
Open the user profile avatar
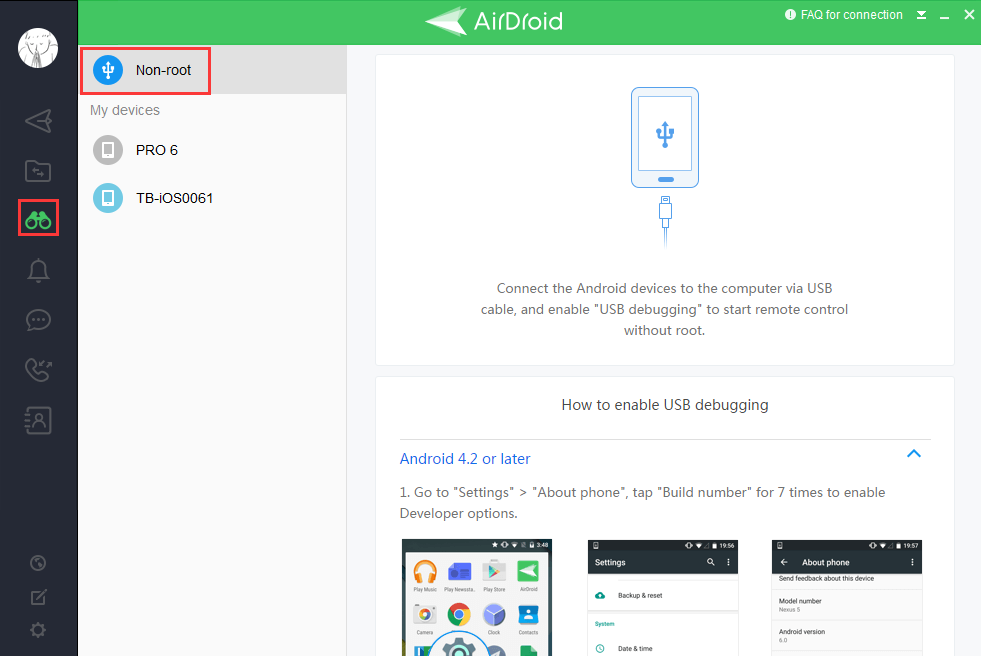tap(38, 48)
